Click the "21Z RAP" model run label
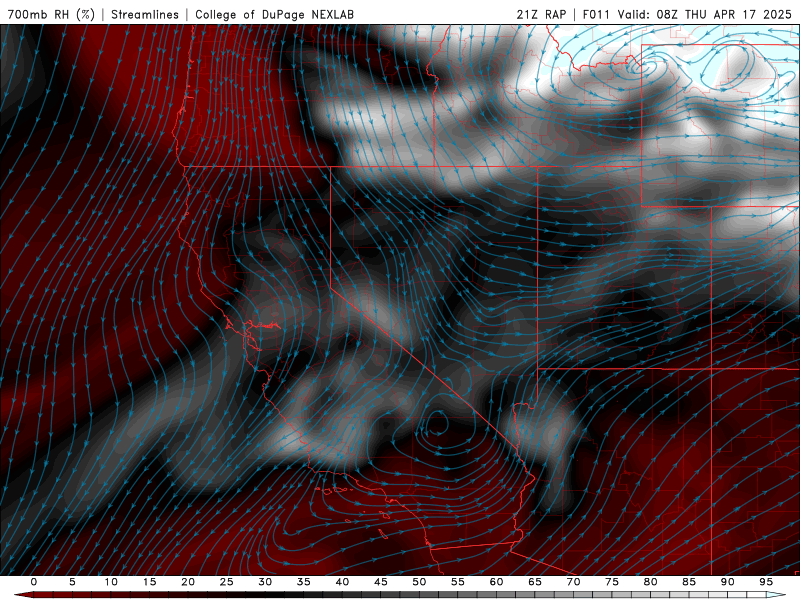800x600 pixels. pyautogui.click(x=541, y=14)
